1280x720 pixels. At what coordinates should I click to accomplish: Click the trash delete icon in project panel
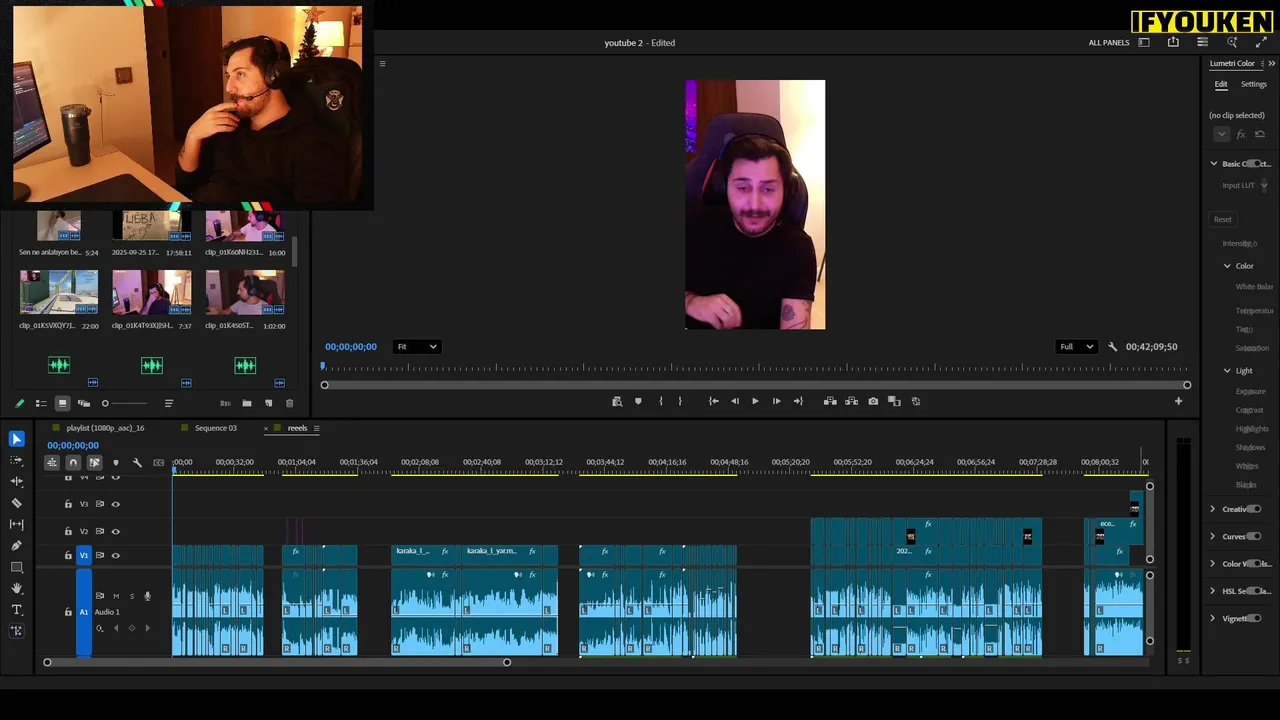click(x=290, y=403)
